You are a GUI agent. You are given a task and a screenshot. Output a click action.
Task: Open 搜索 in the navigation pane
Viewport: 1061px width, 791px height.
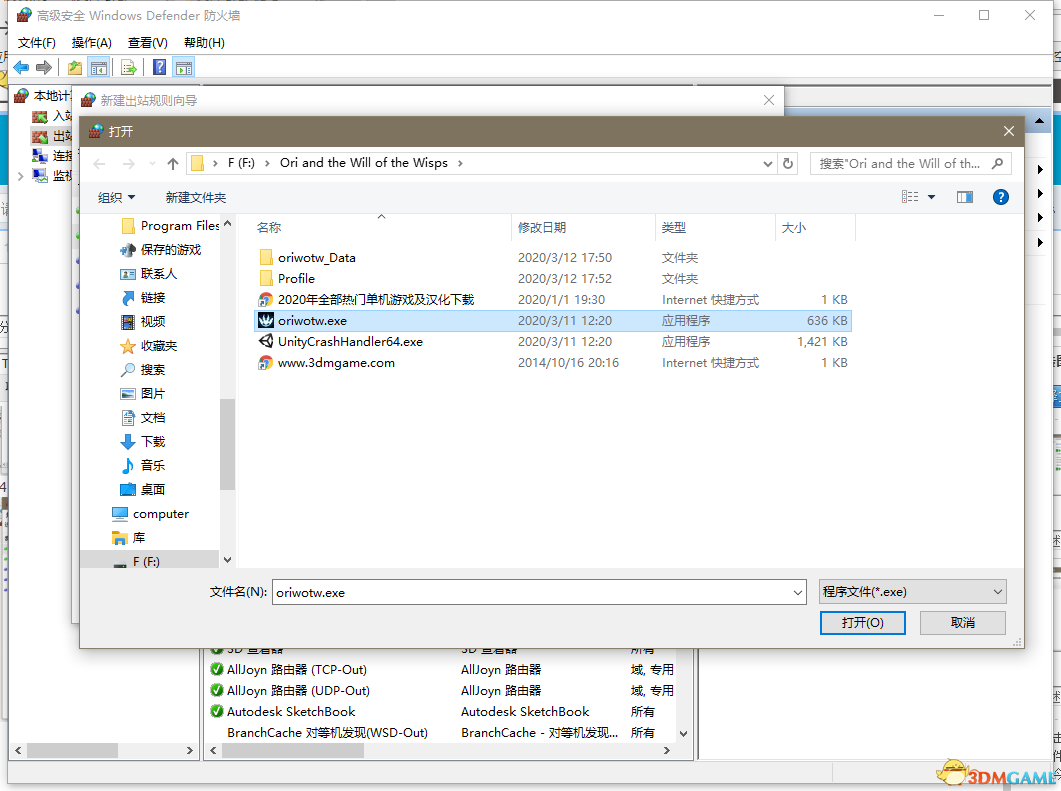click(142, 369)
